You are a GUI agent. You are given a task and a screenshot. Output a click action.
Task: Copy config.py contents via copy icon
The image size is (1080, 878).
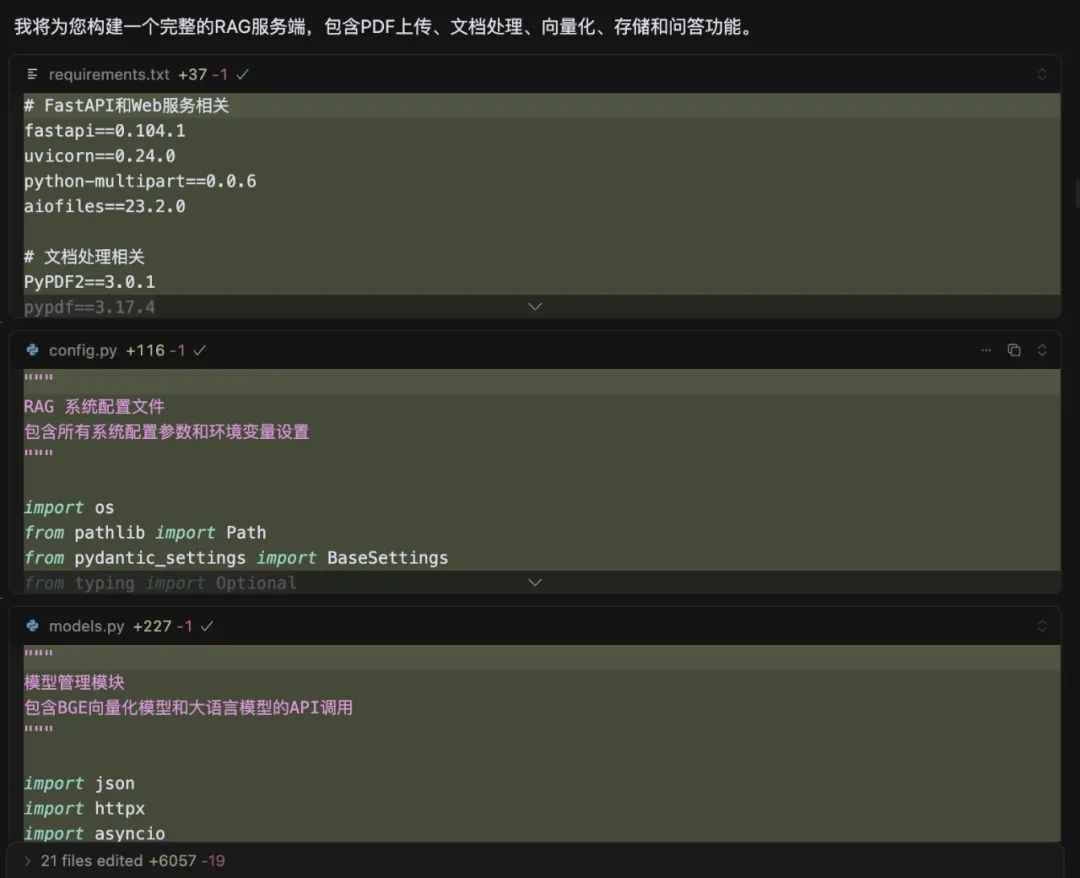(1014, 350)
